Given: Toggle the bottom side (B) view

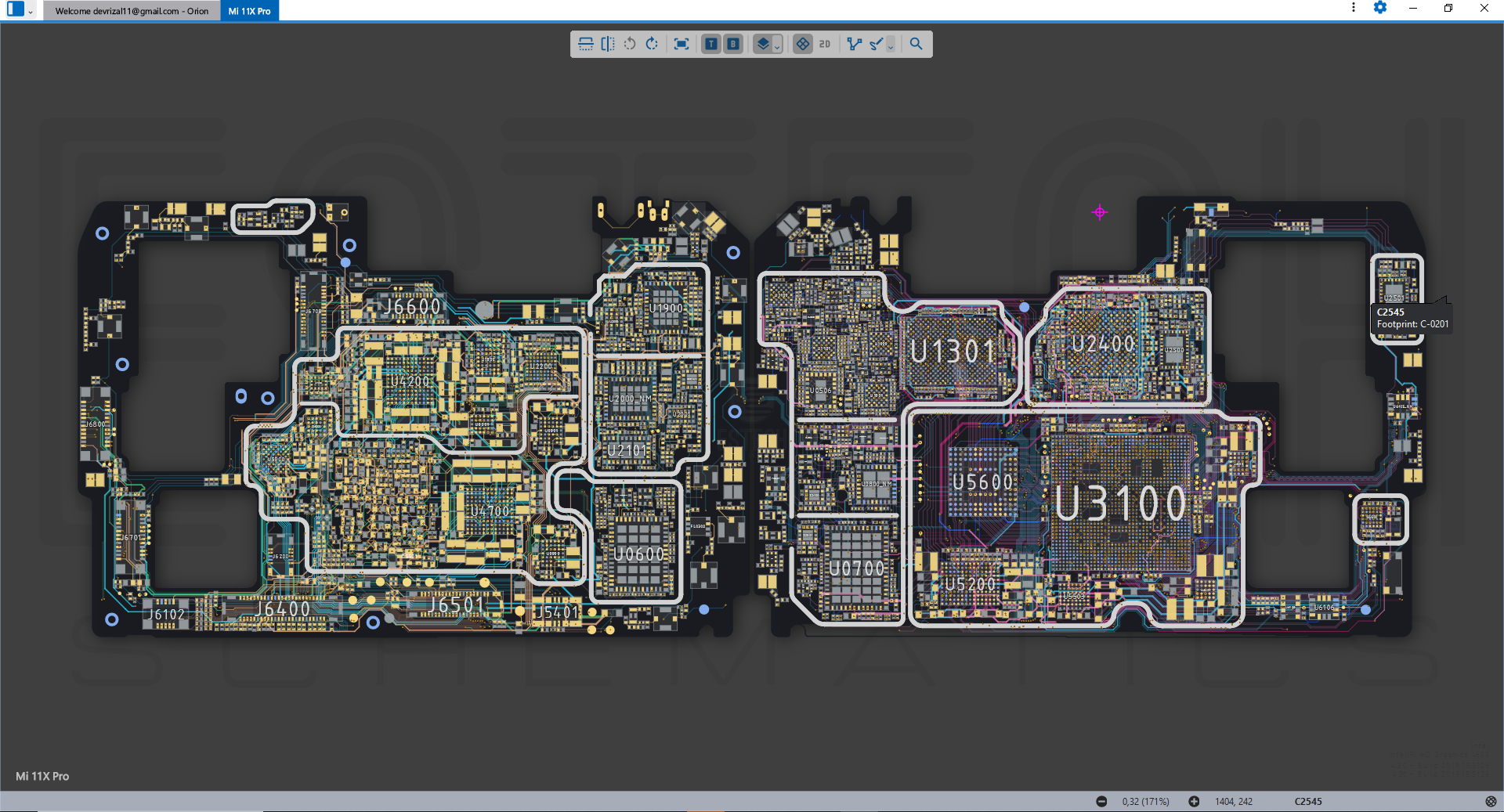Looking at the screenshot, I should click(x=732, y=44).
